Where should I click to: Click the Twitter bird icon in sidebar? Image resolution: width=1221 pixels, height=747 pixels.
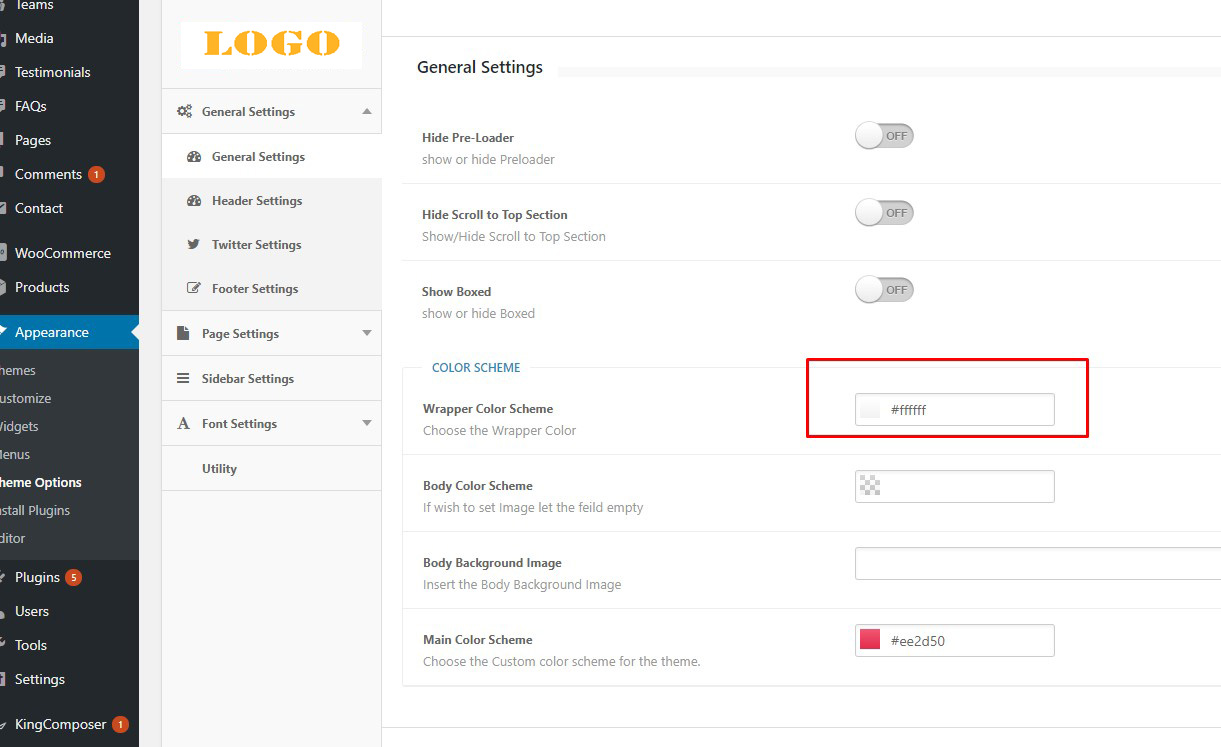point(194,245)
